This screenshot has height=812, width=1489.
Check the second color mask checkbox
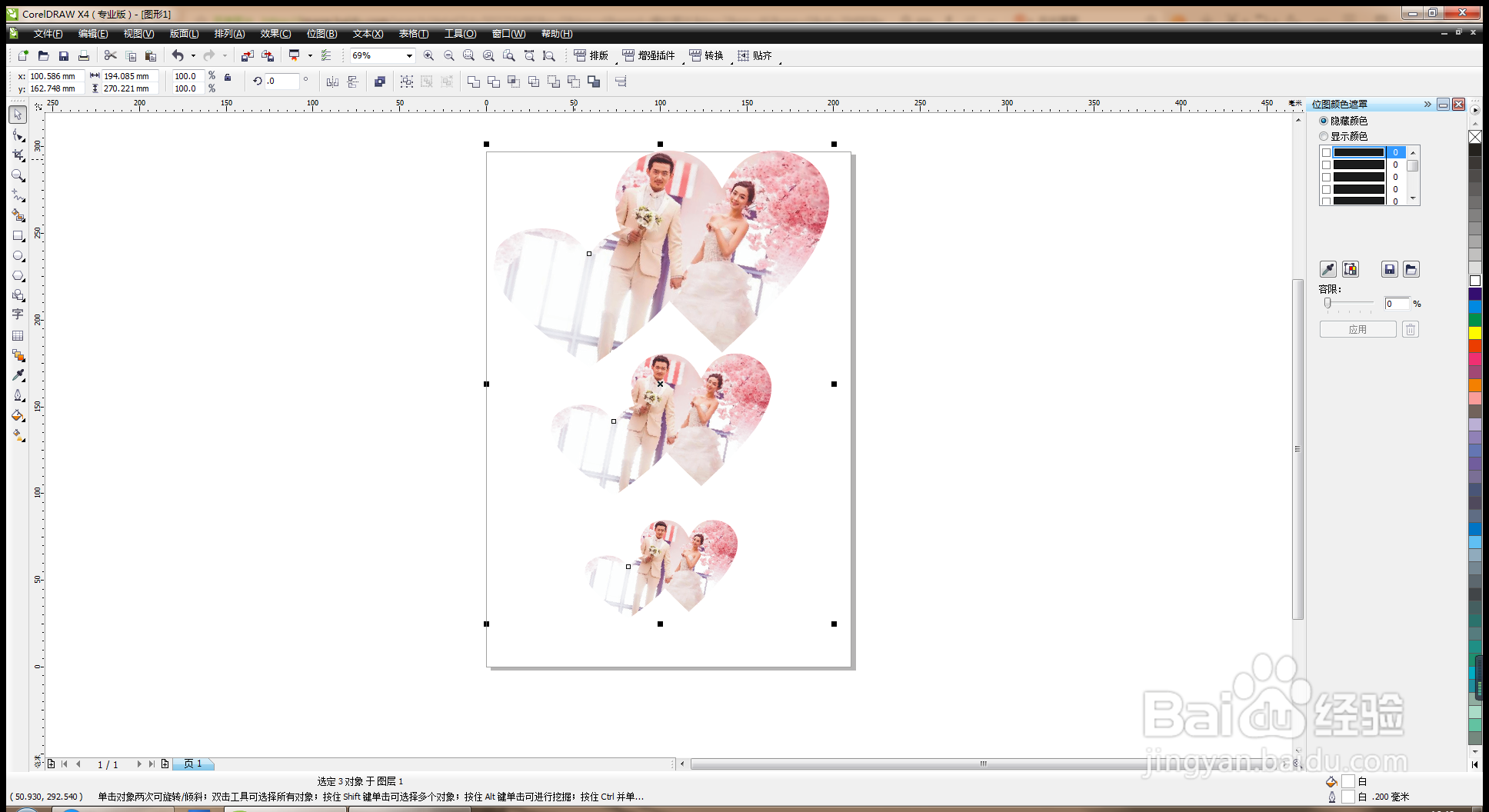1327,165
